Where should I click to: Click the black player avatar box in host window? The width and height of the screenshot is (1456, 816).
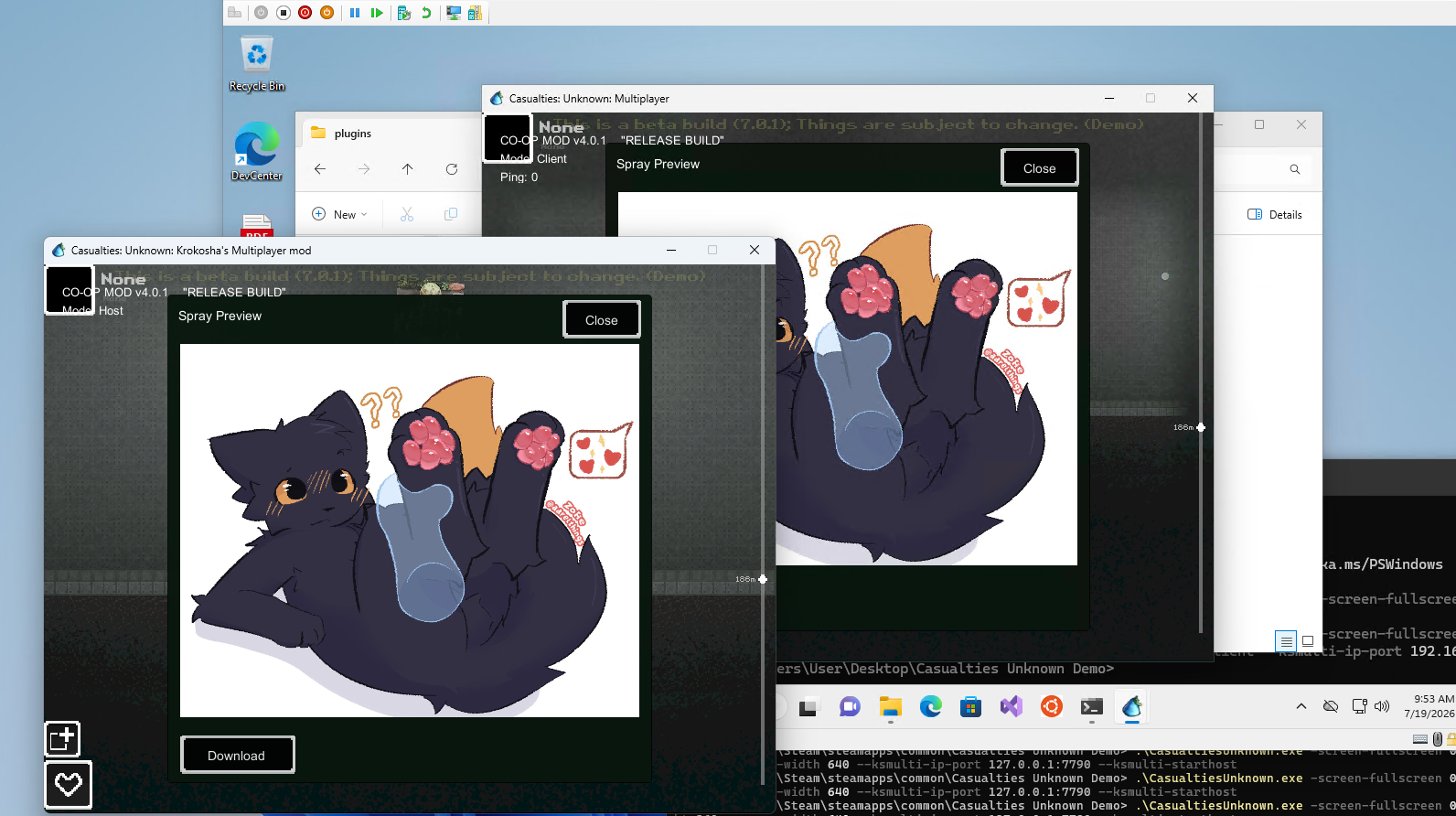[70, 290]
